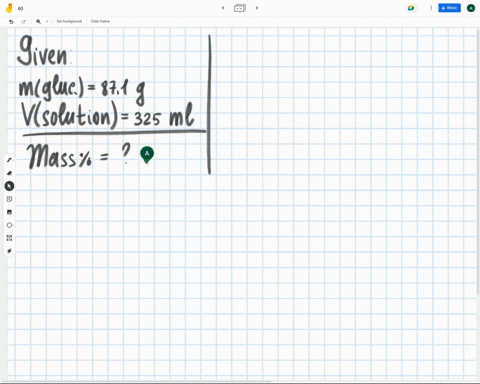Viewport: 480px width, 384px height.
Task: Activate the Select arrow tool
Action: (x=9, y=186)
